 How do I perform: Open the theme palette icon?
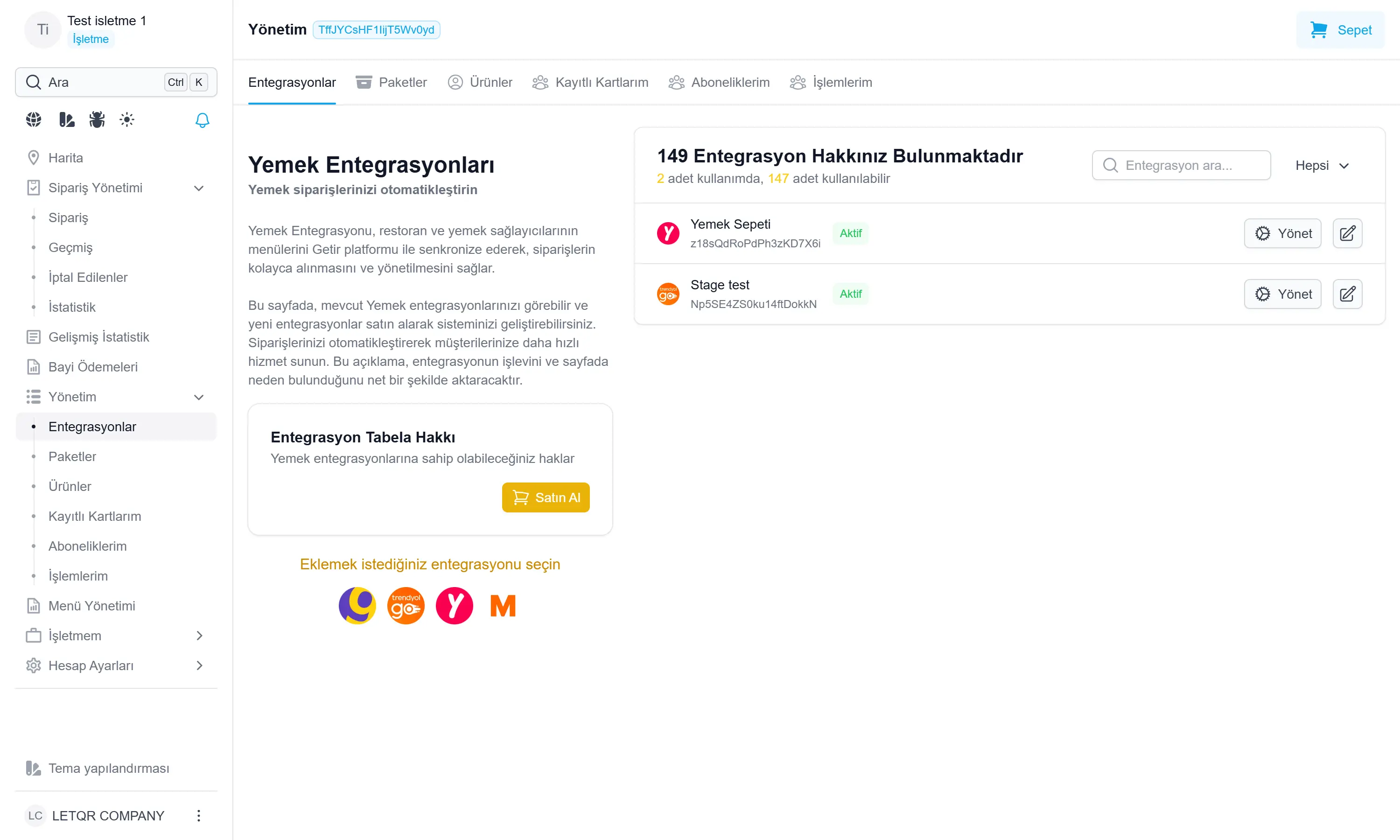pos(66,119)
